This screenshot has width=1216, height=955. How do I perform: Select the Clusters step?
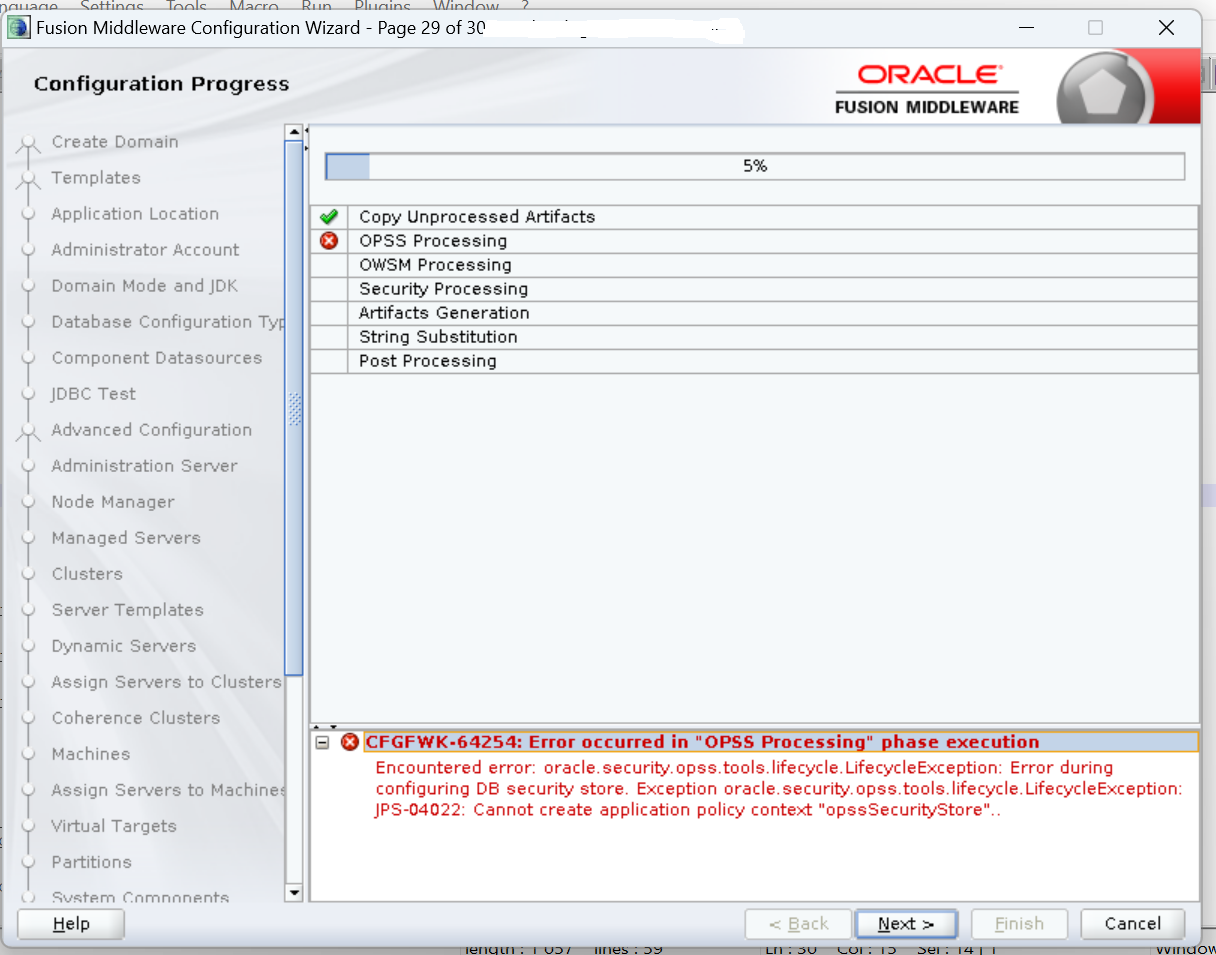(x=87, y=574)
